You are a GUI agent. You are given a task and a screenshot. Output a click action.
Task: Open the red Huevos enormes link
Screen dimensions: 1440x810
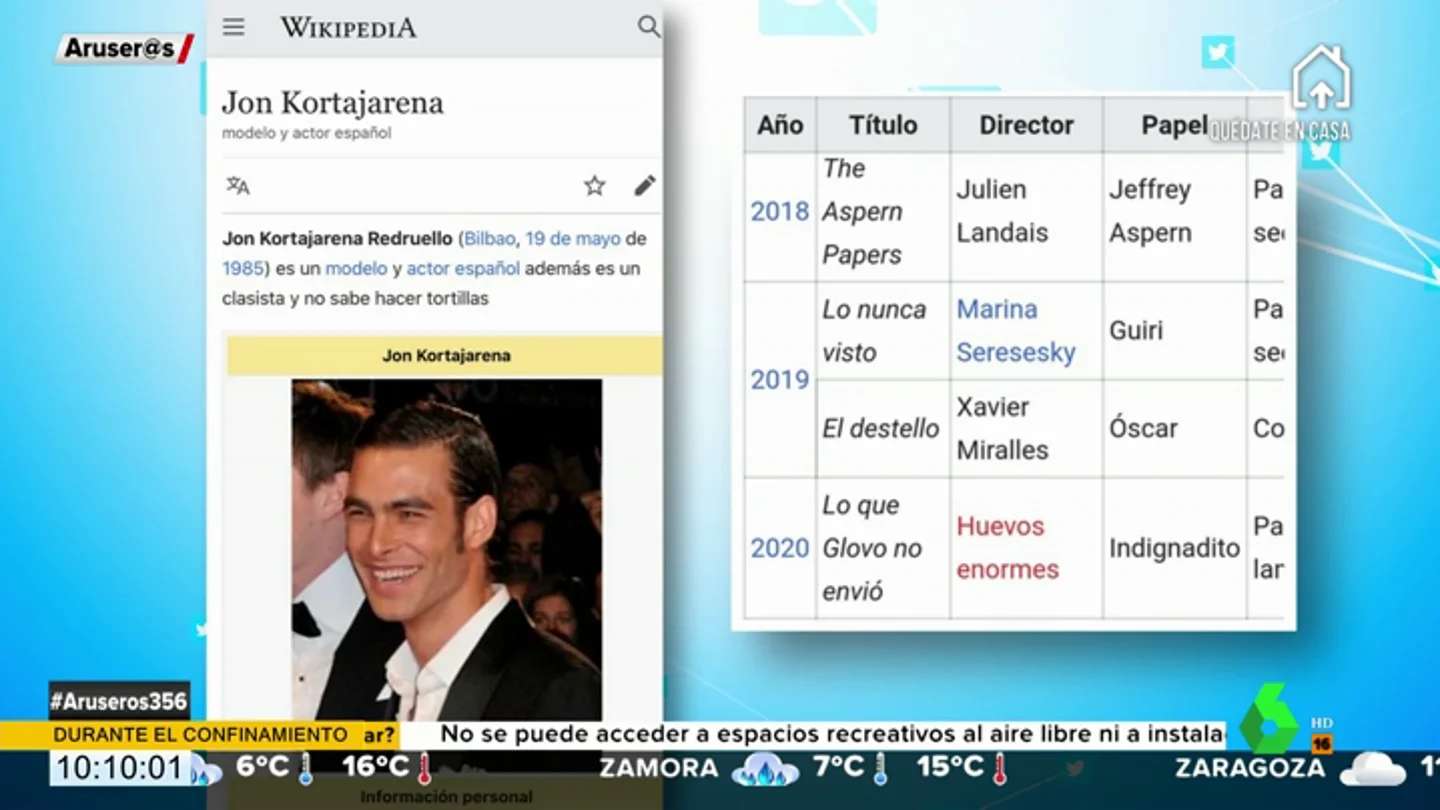coord(1007,548)
